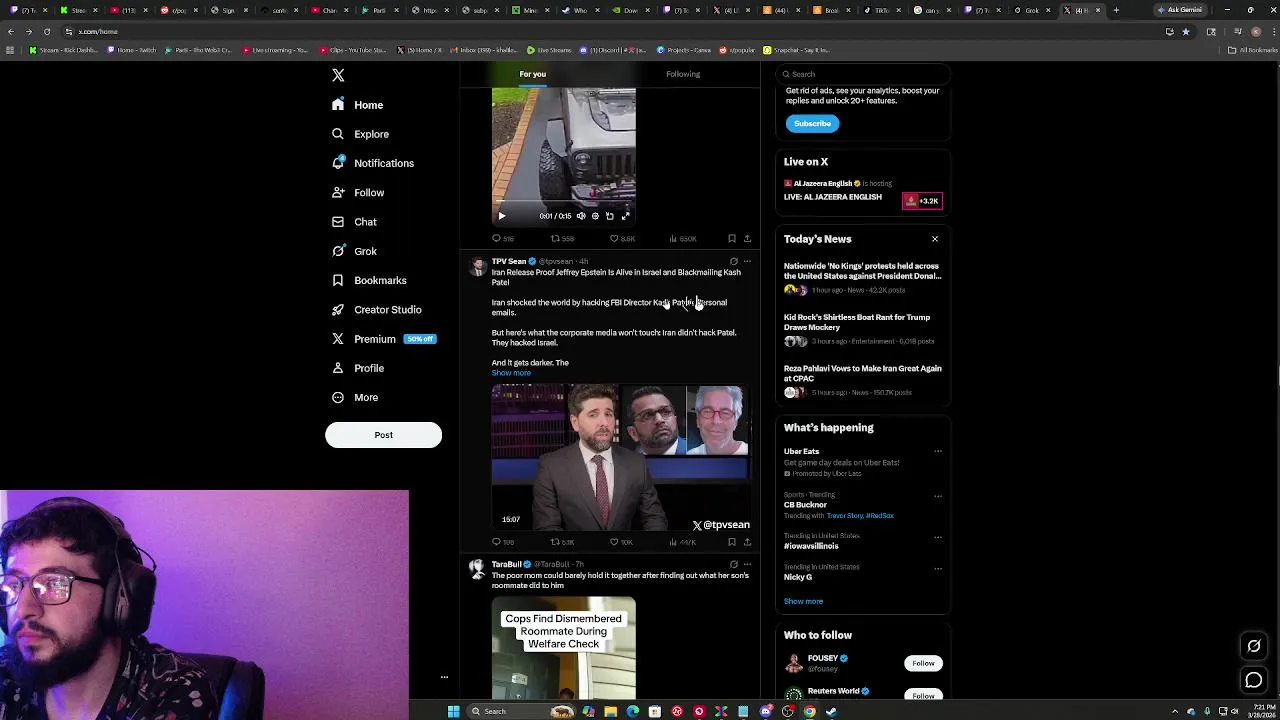Image resolution: width=1280 pixels, height=720 pixels.
Task: Open the No Kings protests news story
Action: (863, 278)
